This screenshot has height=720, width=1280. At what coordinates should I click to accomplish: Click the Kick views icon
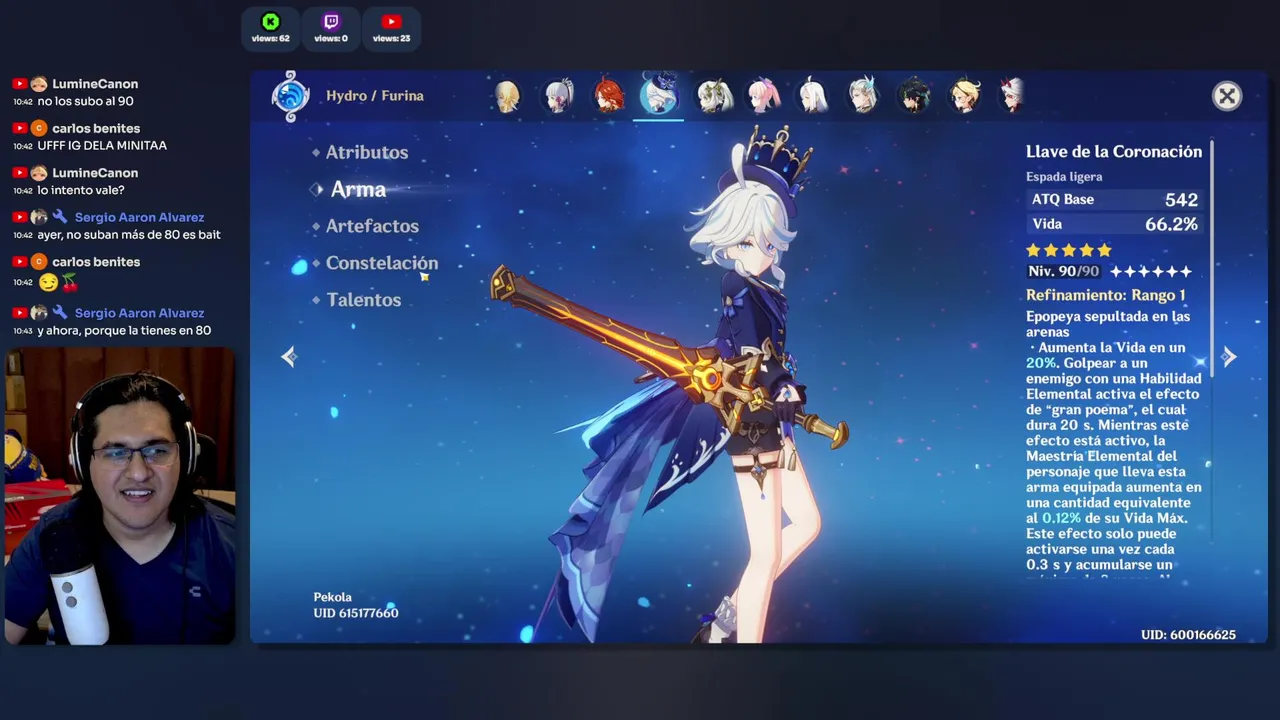pyautogui.click(x=270, y=22)
